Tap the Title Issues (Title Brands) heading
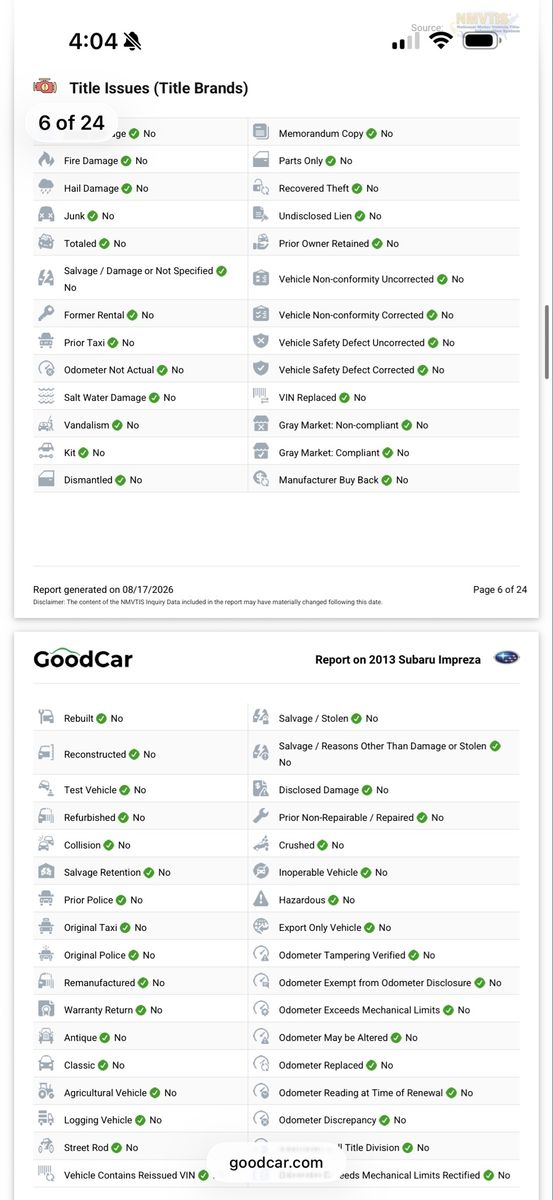Screen dimensions: 553x1200 tap(159, 88)
